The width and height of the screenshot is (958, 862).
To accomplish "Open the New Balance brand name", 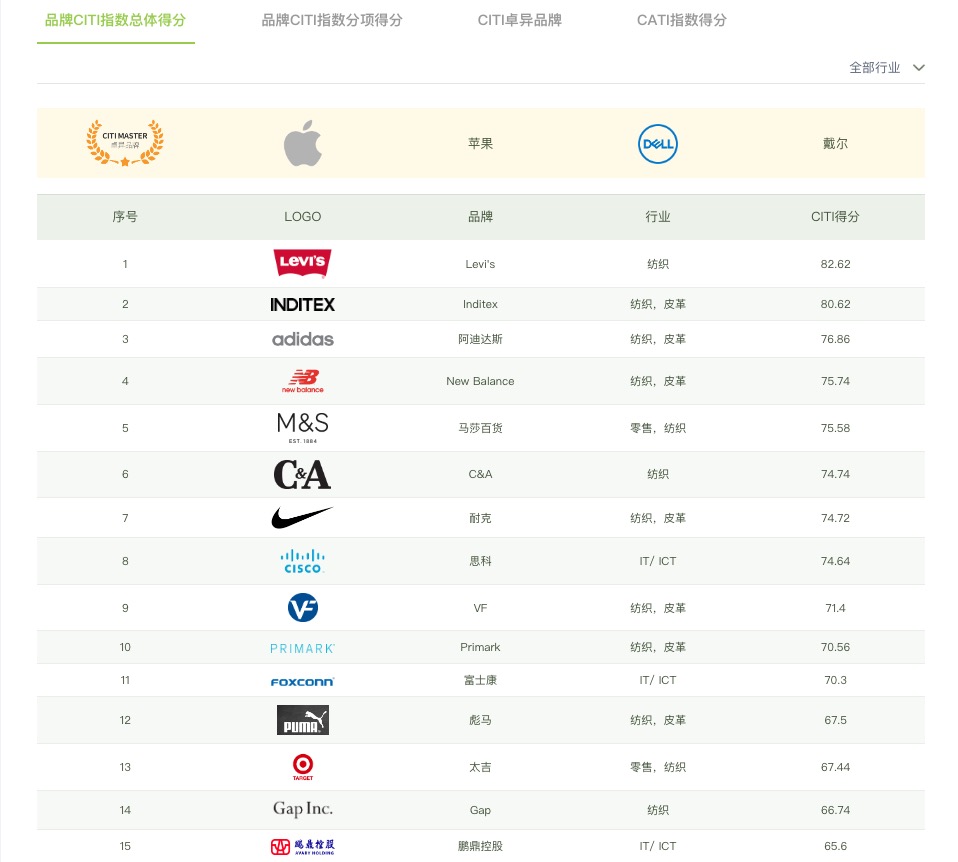I will point(480,381).
